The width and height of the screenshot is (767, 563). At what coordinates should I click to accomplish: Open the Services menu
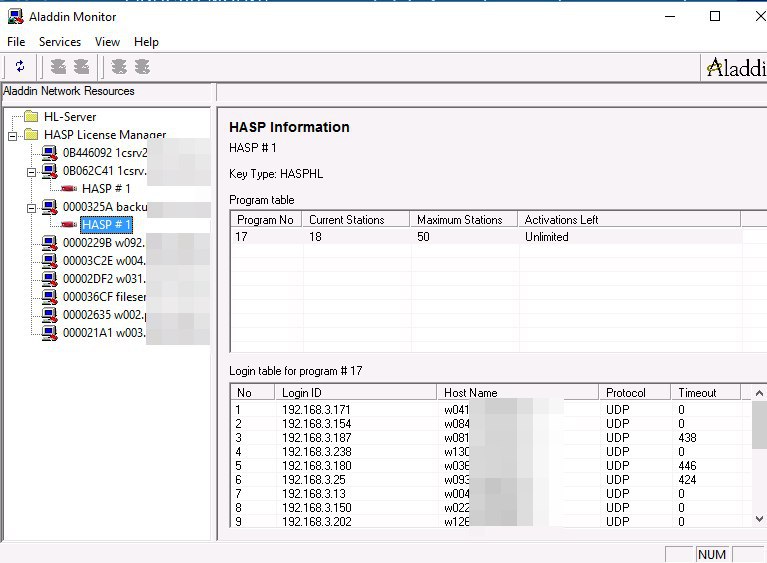pos(60,42)
